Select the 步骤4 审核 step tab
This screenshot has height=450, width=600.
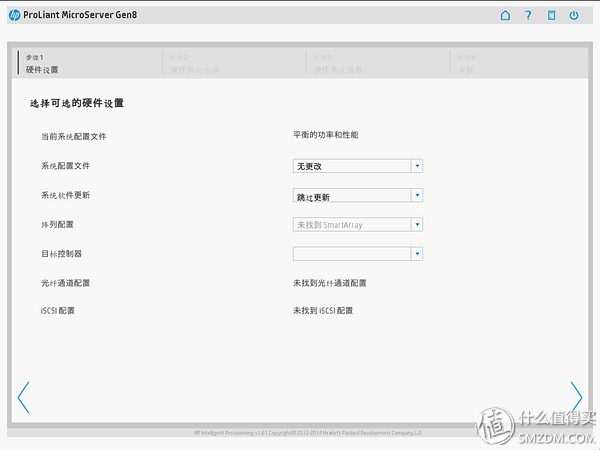518,64
